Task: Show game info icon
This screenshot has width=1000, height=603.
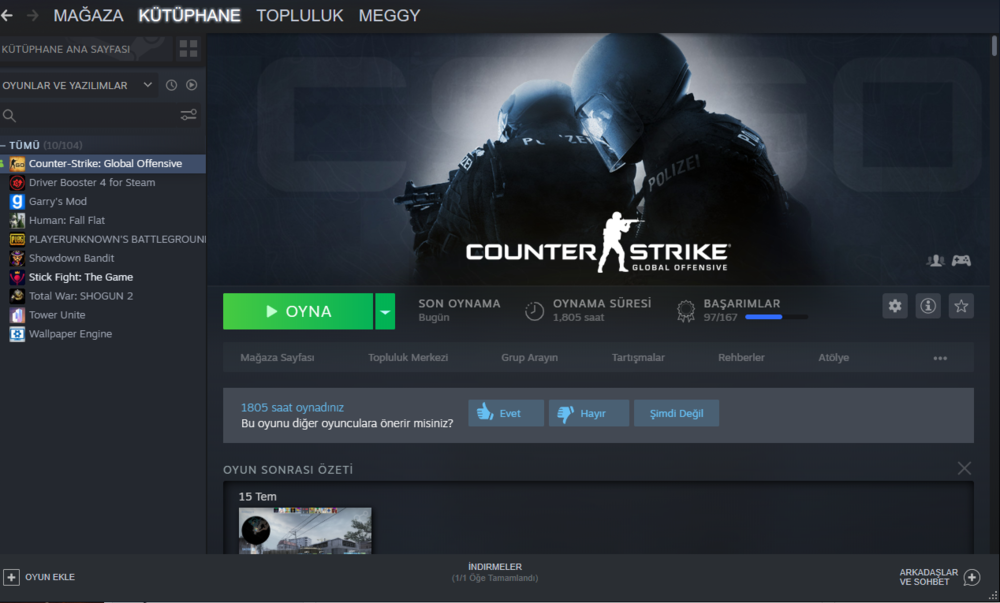Action: [x=928, y=306]
